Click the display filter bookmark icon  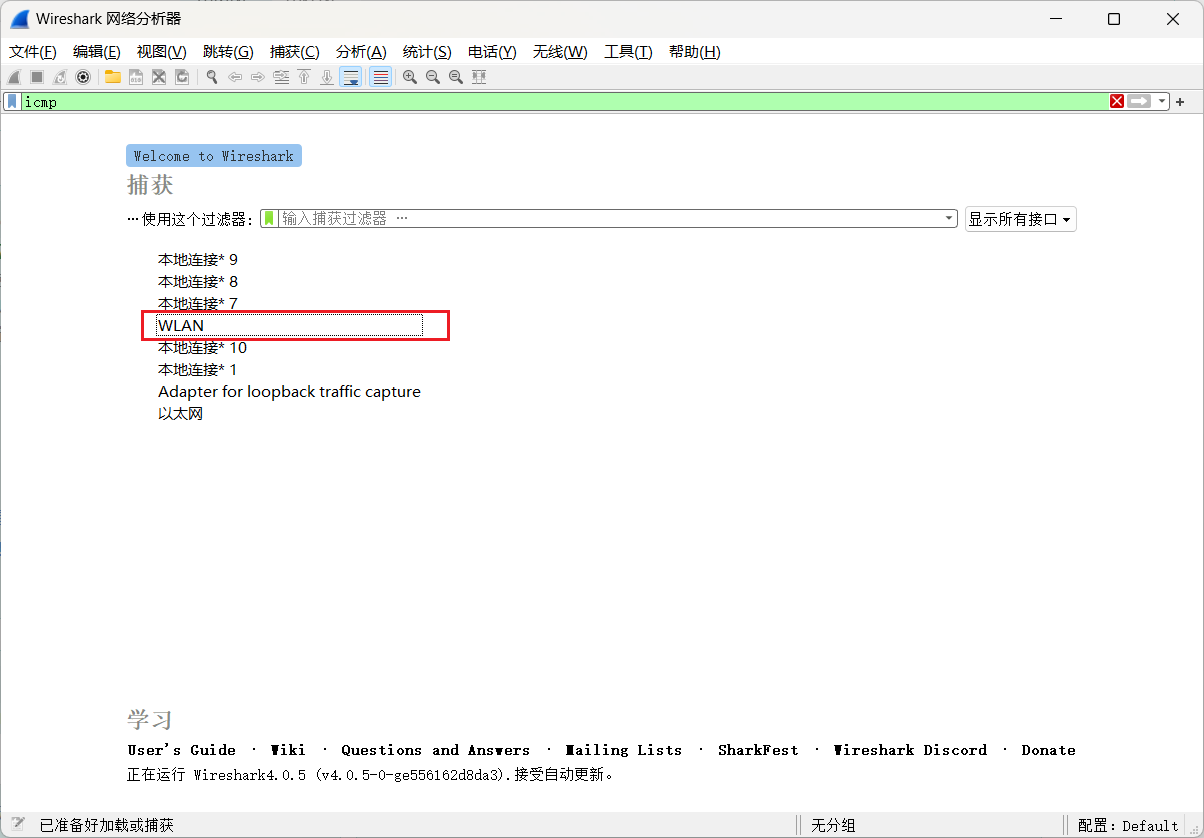(12, 102)
